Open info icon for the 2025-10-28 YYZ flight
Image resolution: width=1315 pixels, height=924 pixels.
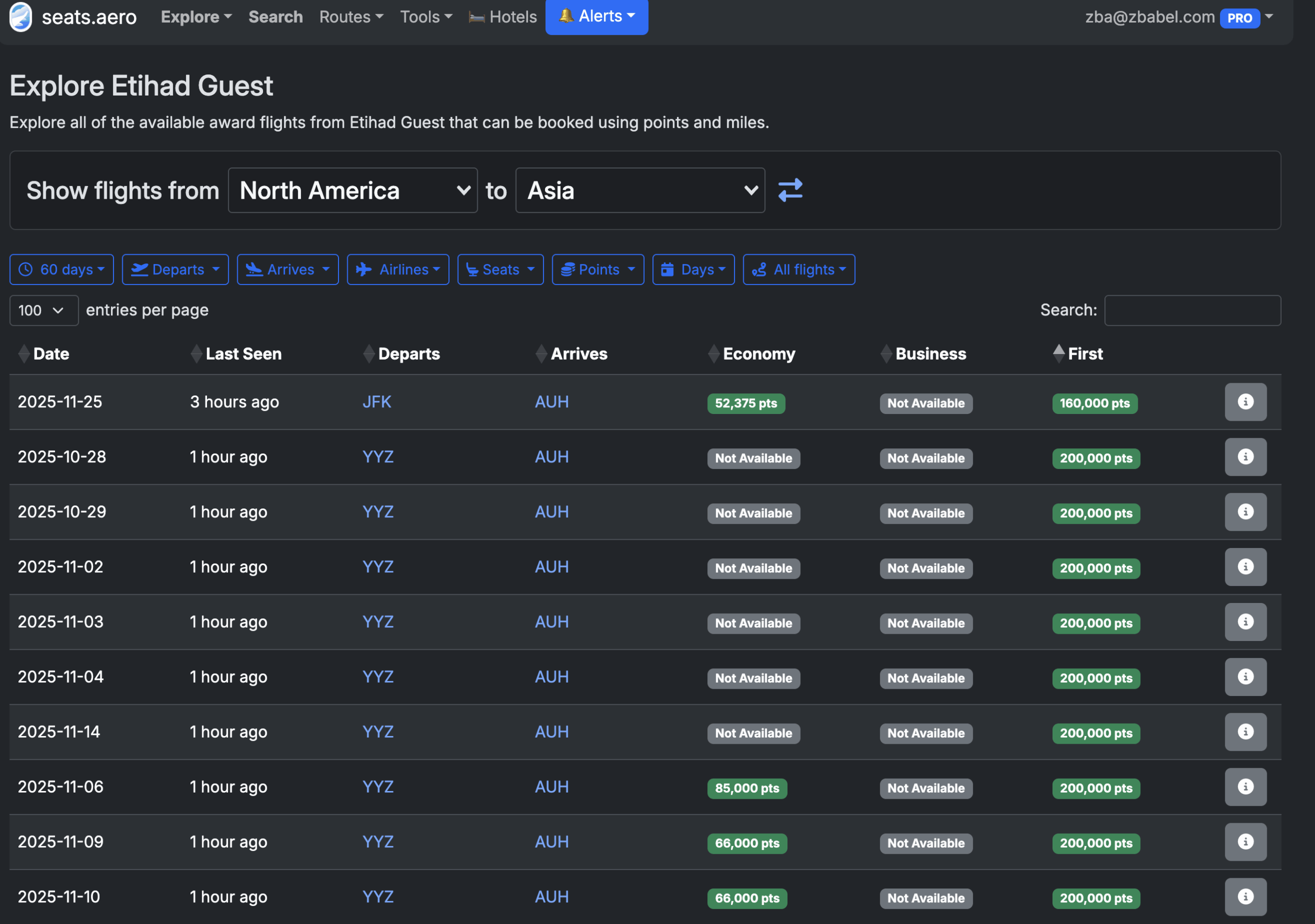(1245, 457)
